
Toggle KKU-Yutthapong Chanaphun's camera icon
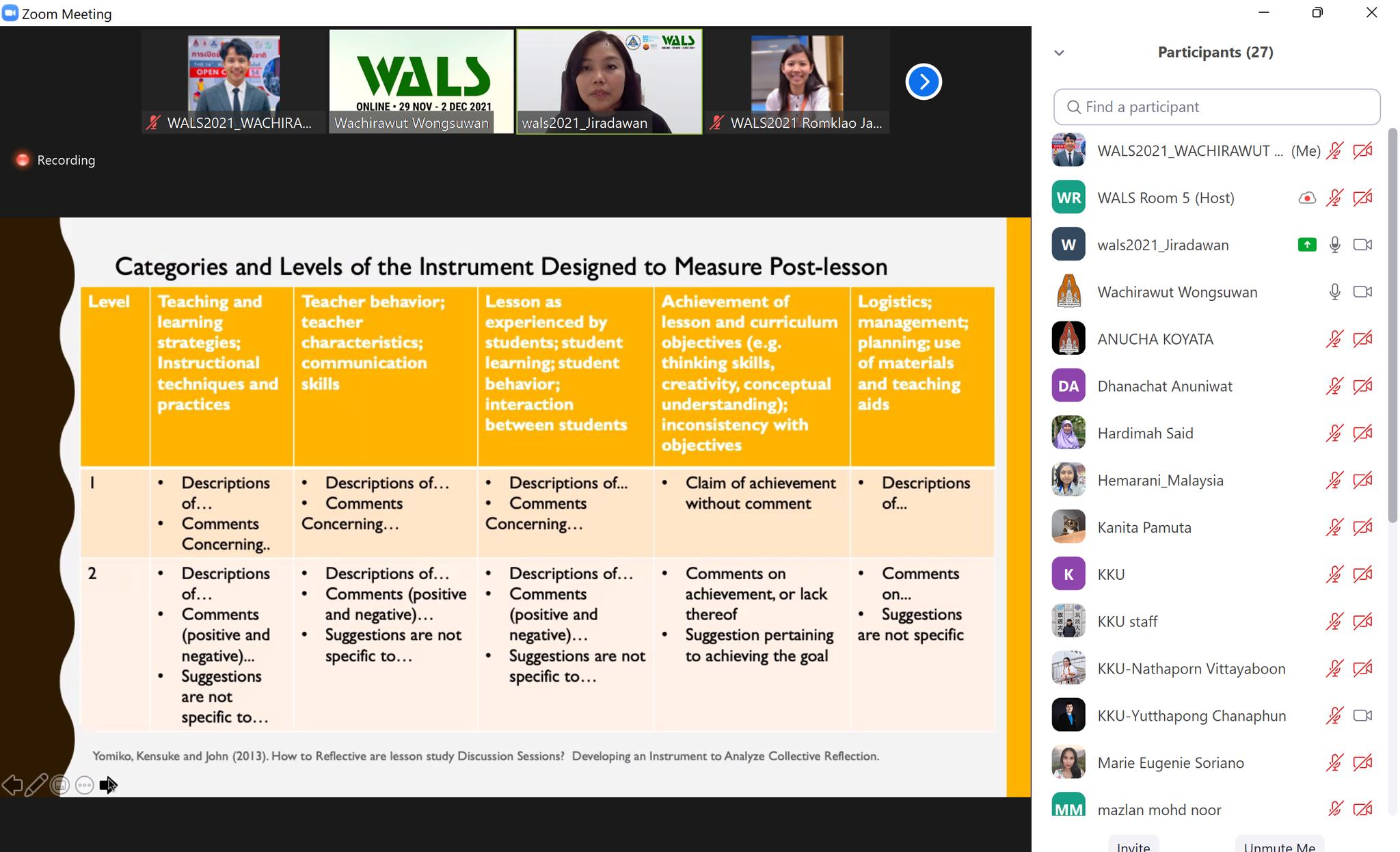pos(1362,716)
